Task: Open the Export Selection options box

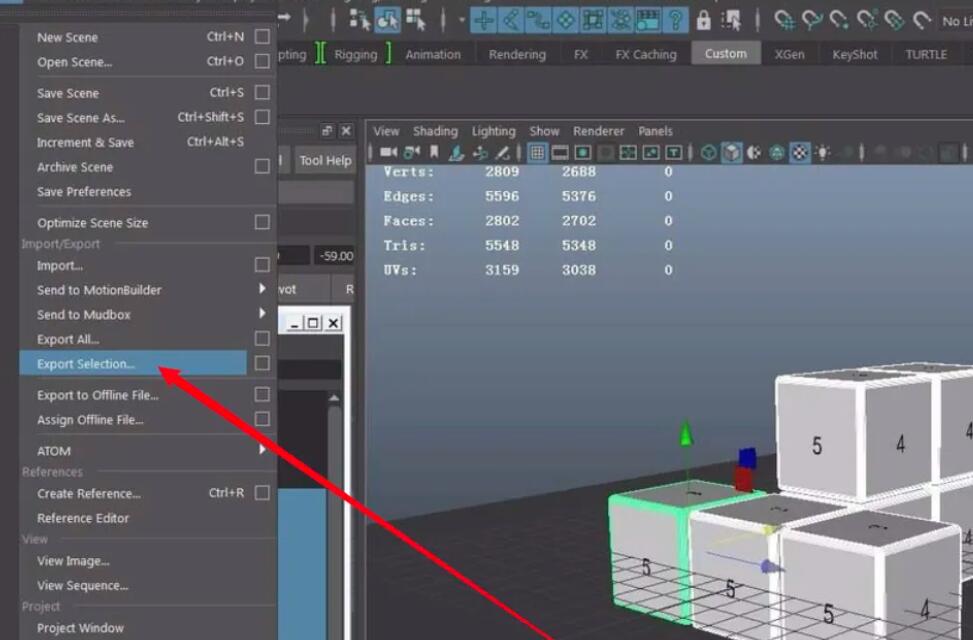Action: pyautogui.click(x=262, y=363)
